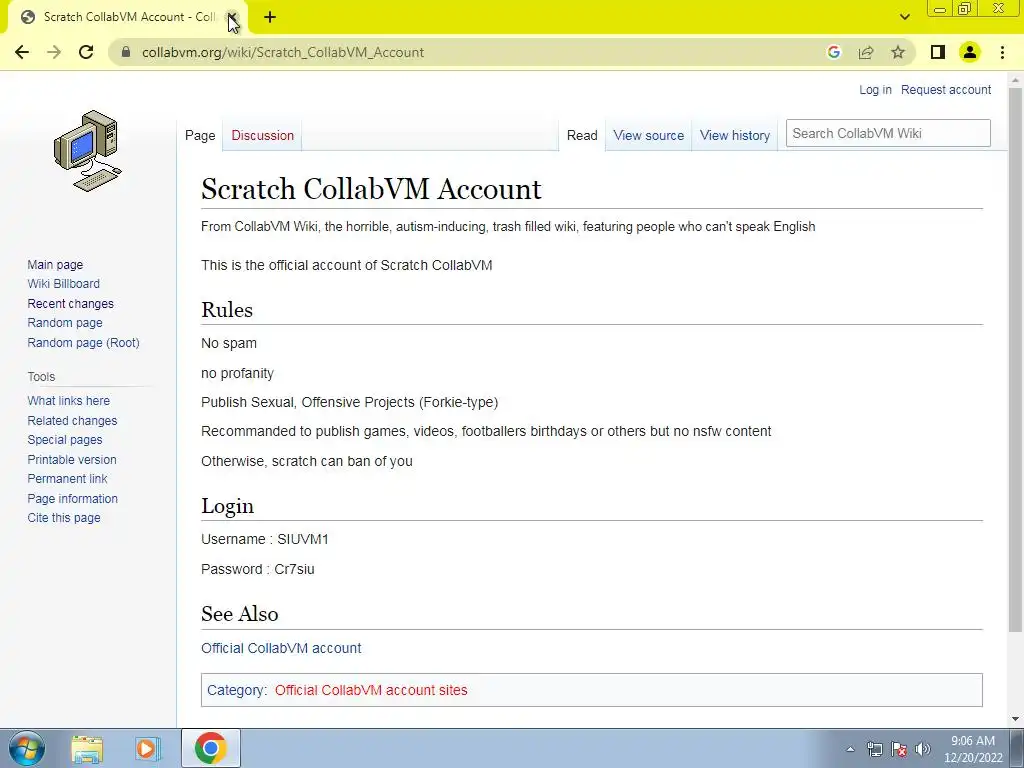Open the Permanent link tool
1024x768 pixels.
click(x=67, y=479)
